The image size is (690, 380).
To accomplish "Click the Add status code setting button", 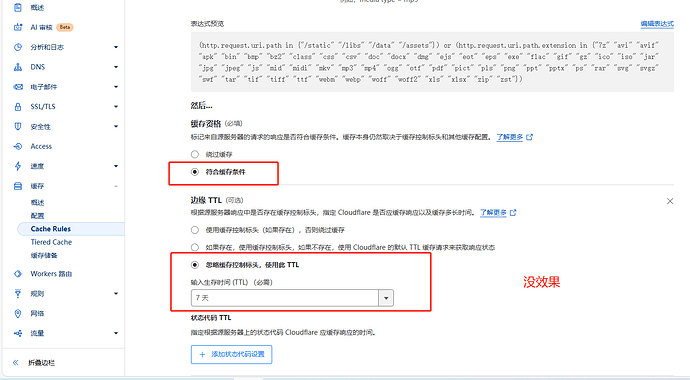I will pos(231,354).
